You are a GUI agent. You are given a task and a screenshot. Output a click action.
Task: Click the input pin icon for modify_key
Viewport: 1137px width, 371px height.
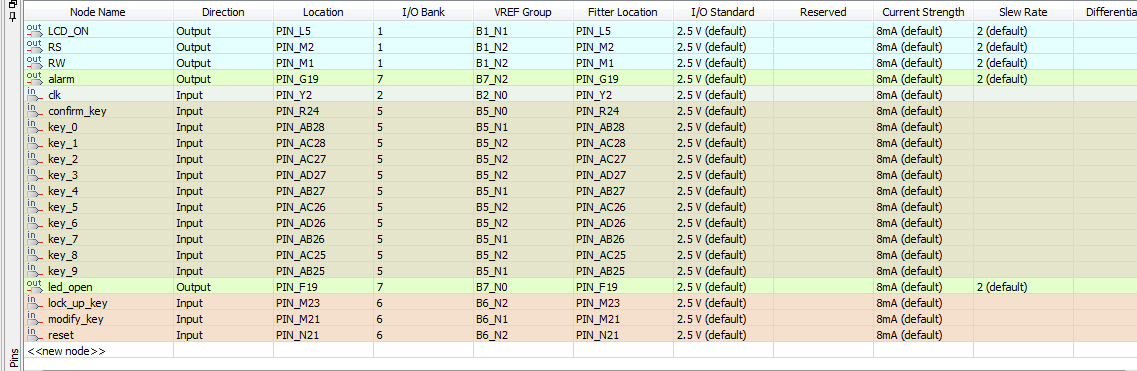(x=34, y=318)
